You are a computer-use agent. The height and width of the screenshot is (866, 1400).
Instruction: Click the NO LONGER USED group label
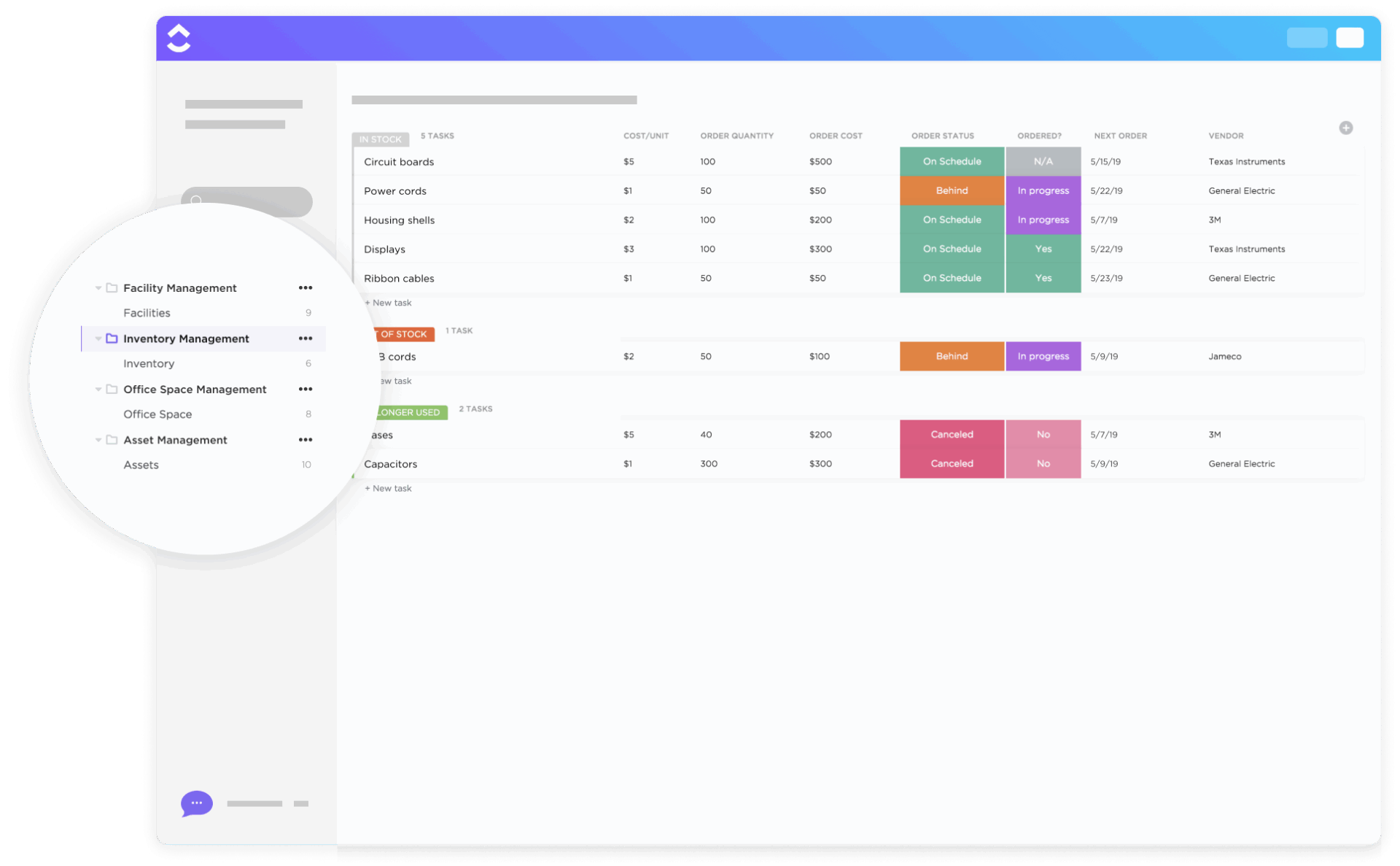click(410, 412)
